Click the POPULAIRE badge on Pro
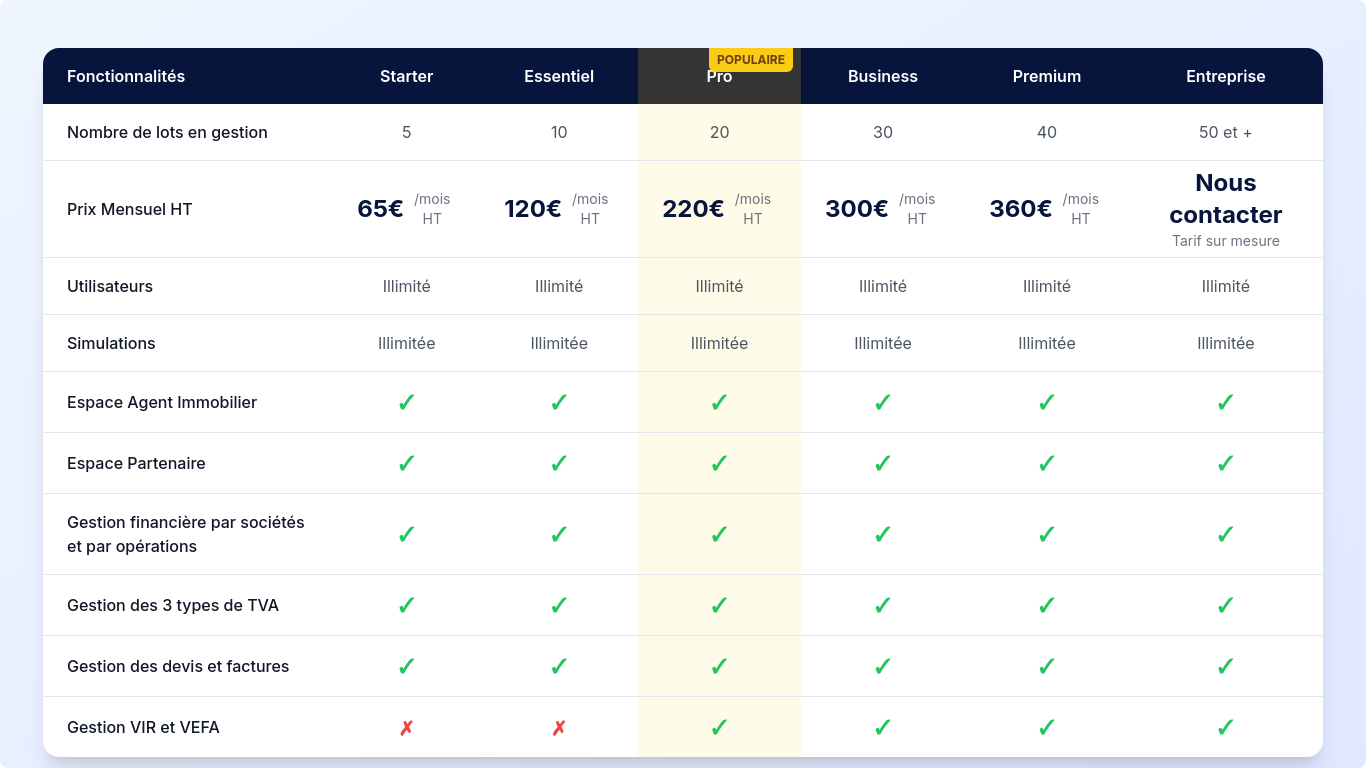 (750, 60)
